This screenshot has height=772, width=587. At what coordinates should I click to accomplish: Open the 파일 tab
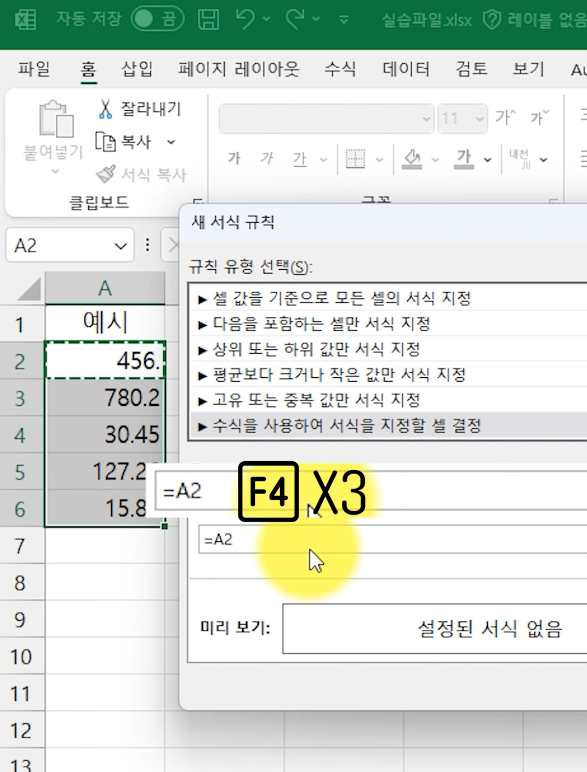(34, 69)
